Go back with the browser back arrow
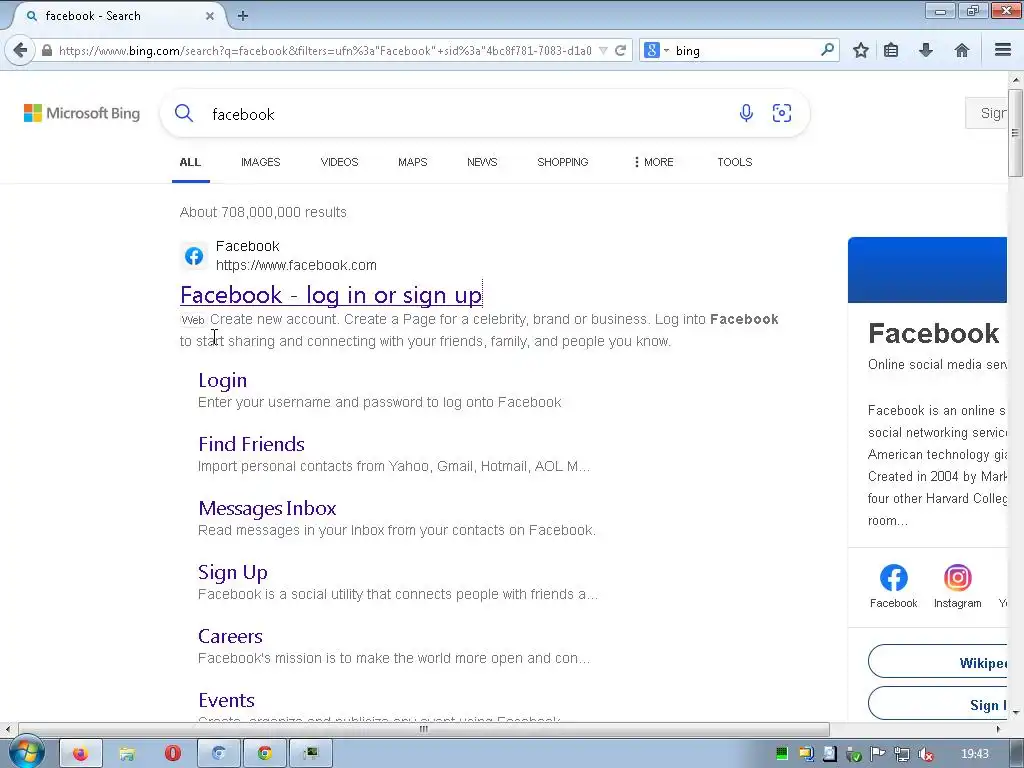Screen dimensions: 1024x768 20,50
